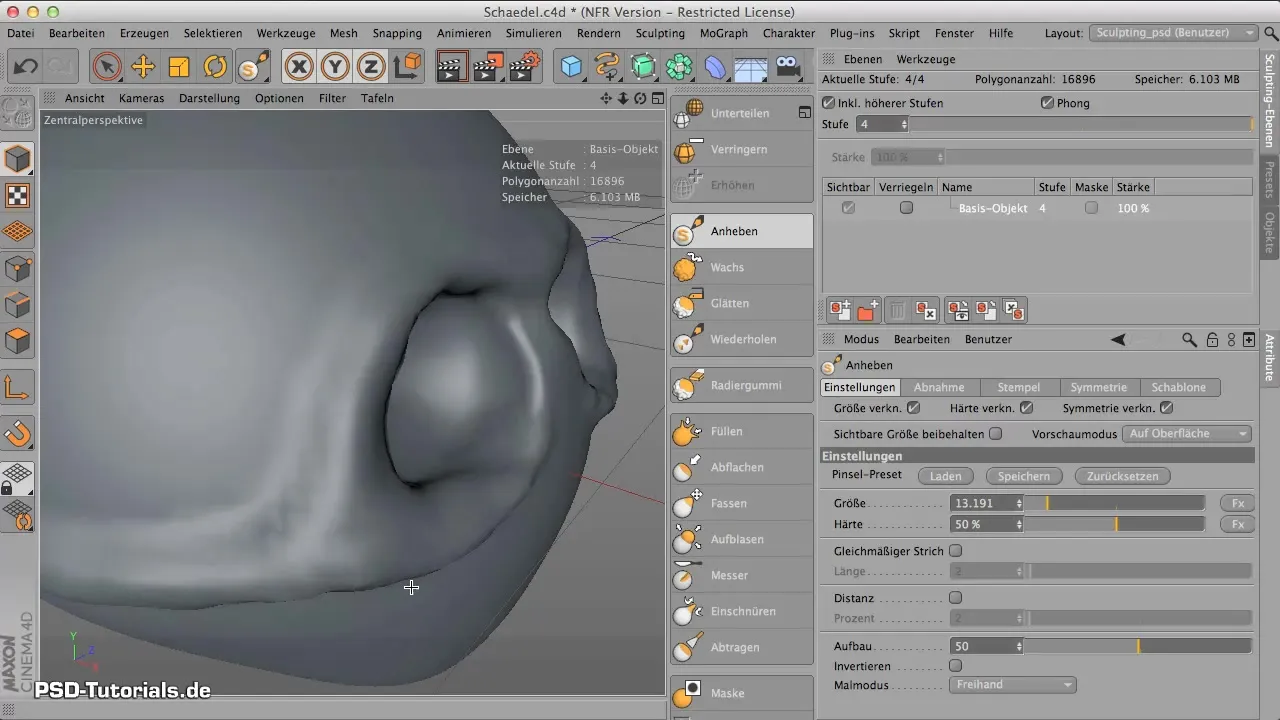Click the undo arrow in toolbar
This screenshot has height=720, width=1280.
pyautogui.click(x=26, y=67)
